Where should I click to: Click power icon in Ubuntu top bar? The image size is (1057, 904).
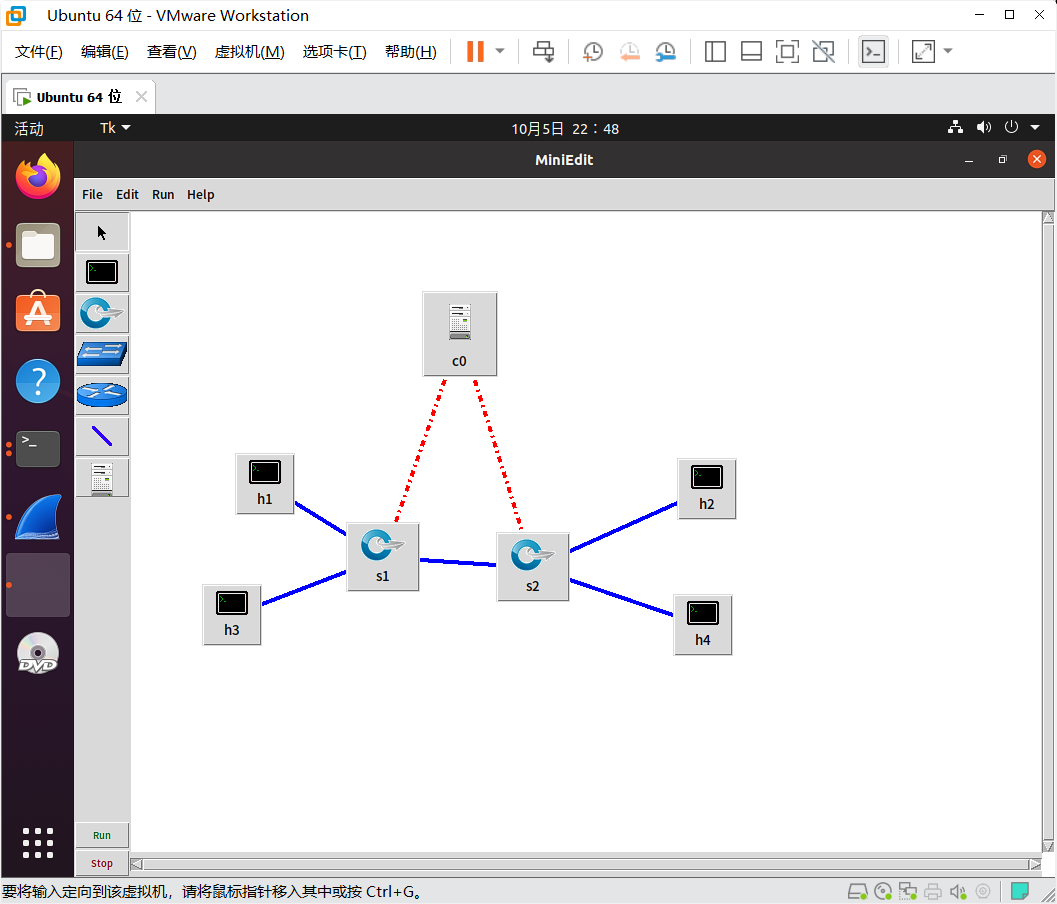coord(1011,127)
